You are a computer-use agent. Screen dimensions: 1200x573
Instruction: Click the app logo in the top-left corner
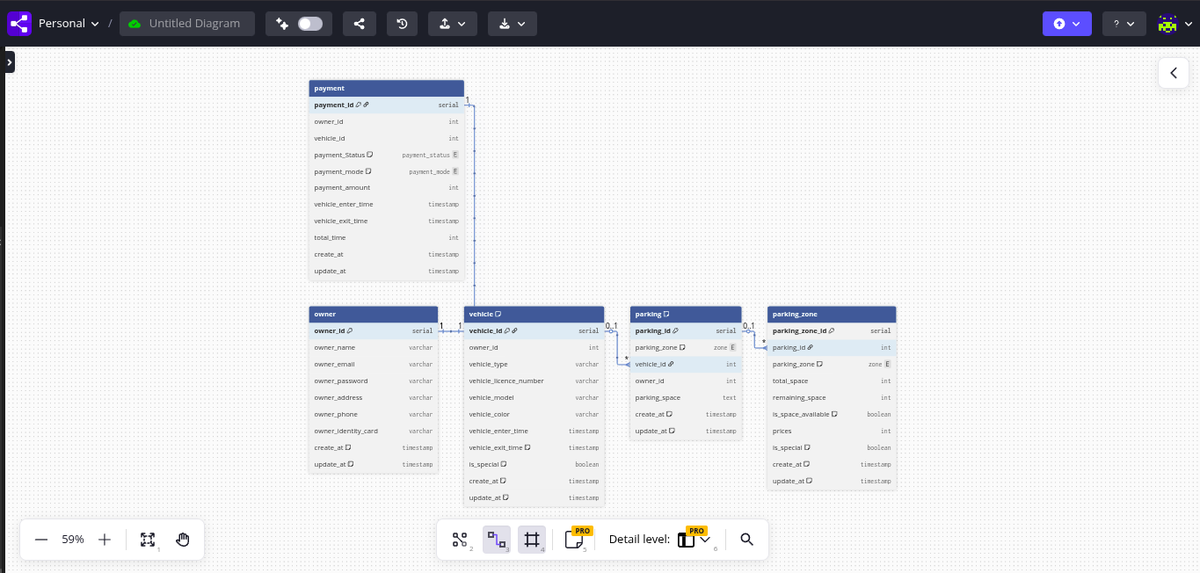coord(19,23)
